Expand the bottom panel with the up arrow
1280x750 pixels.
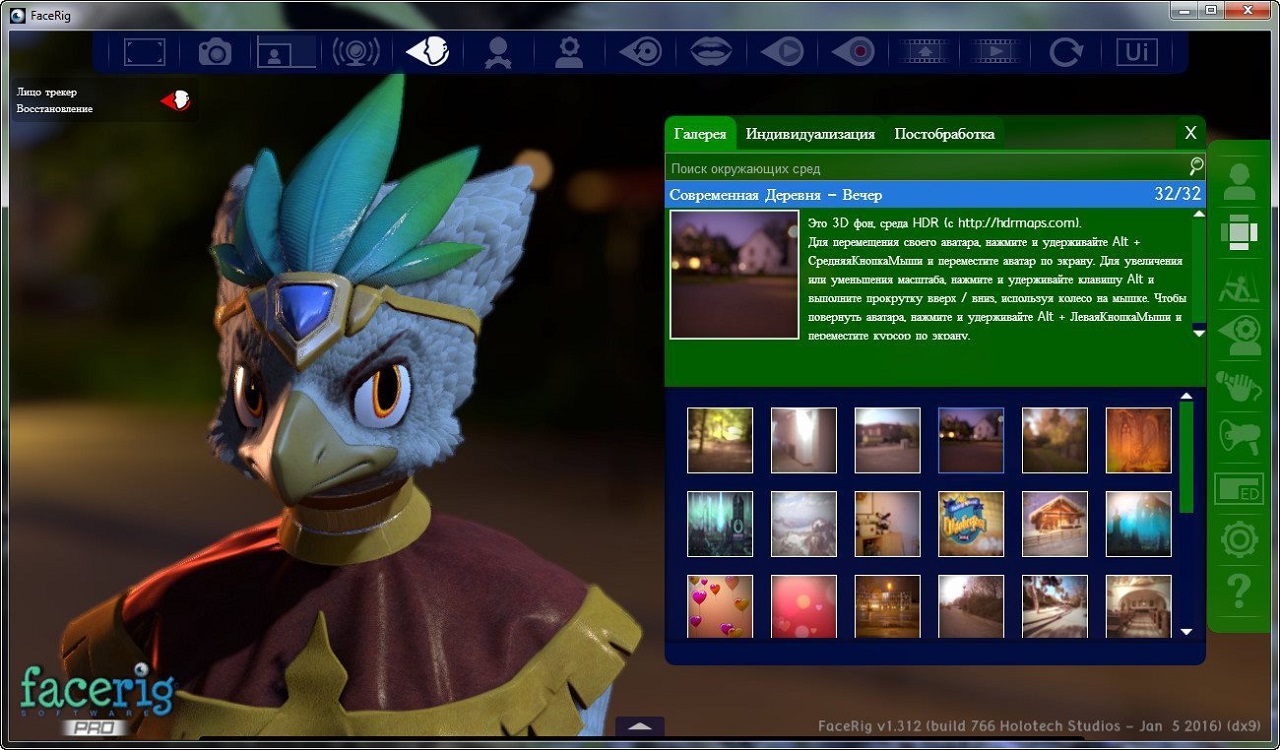[x=640, y=727]
